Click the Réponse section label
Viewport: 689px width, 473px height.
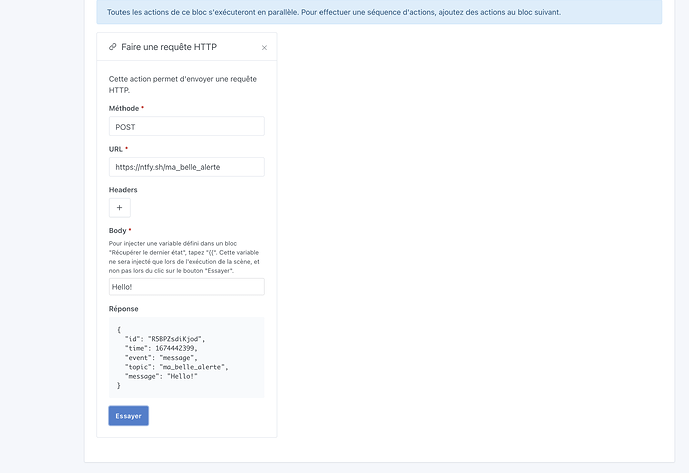point(124,309)
